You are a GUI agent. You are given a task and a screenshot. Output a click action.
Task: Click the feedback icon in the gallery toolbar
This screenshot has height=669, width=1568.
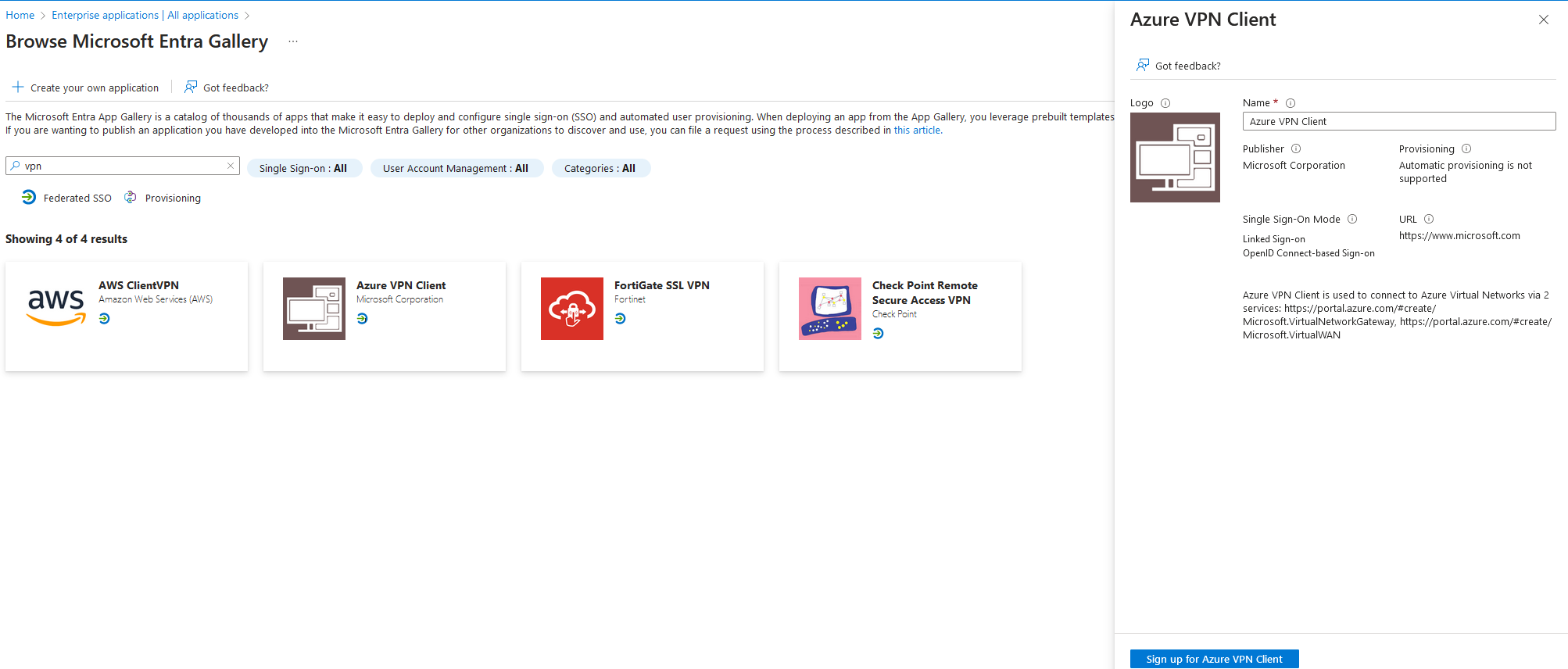[191, 87]
